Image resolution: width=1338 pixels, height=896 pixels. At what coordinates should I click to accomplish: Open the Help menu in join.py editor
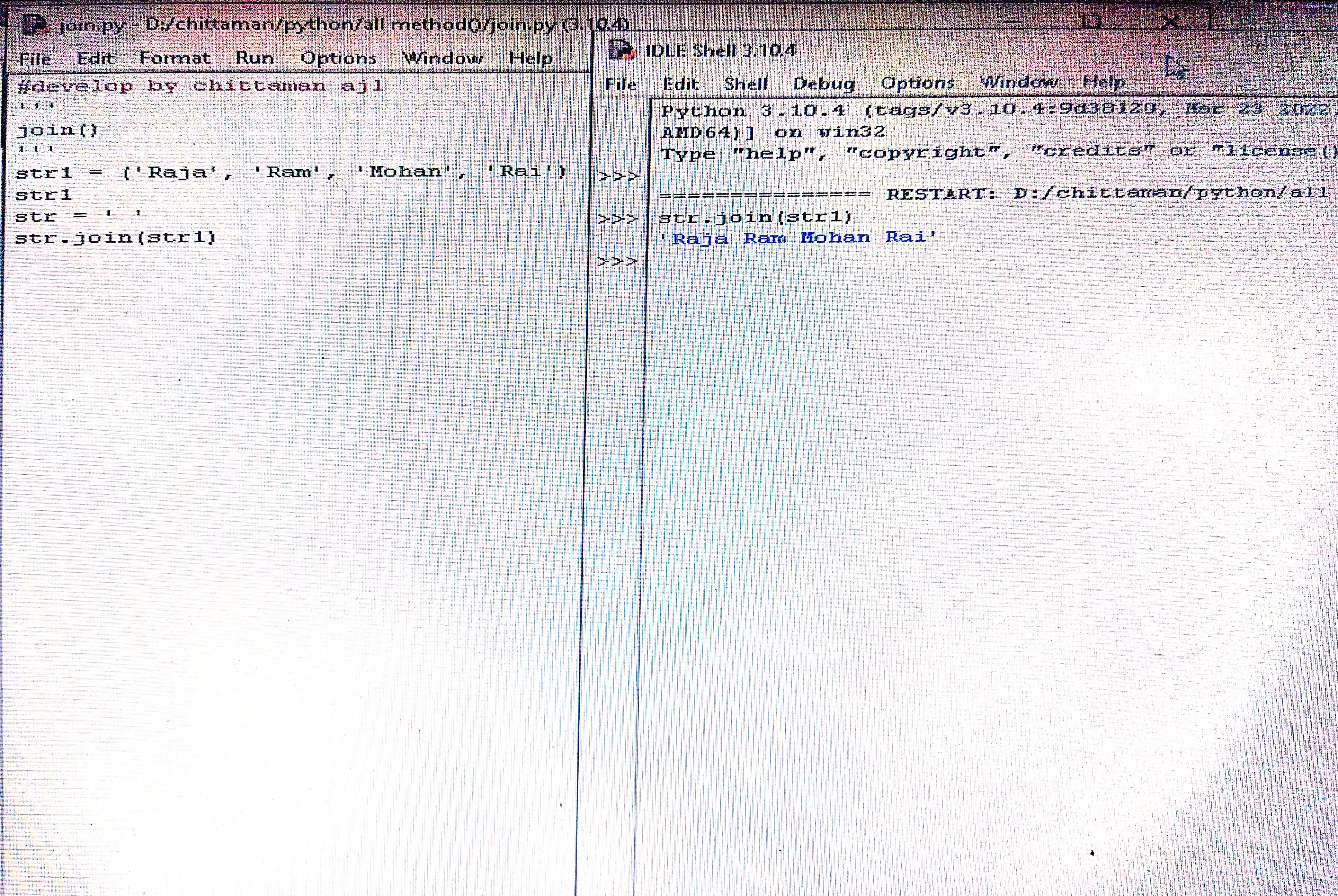(530, 58)
